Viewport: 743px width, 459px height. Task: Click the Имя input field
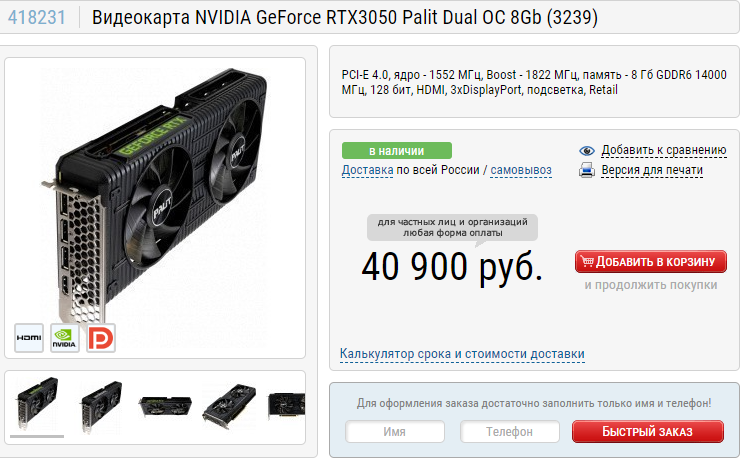[395, 432]
